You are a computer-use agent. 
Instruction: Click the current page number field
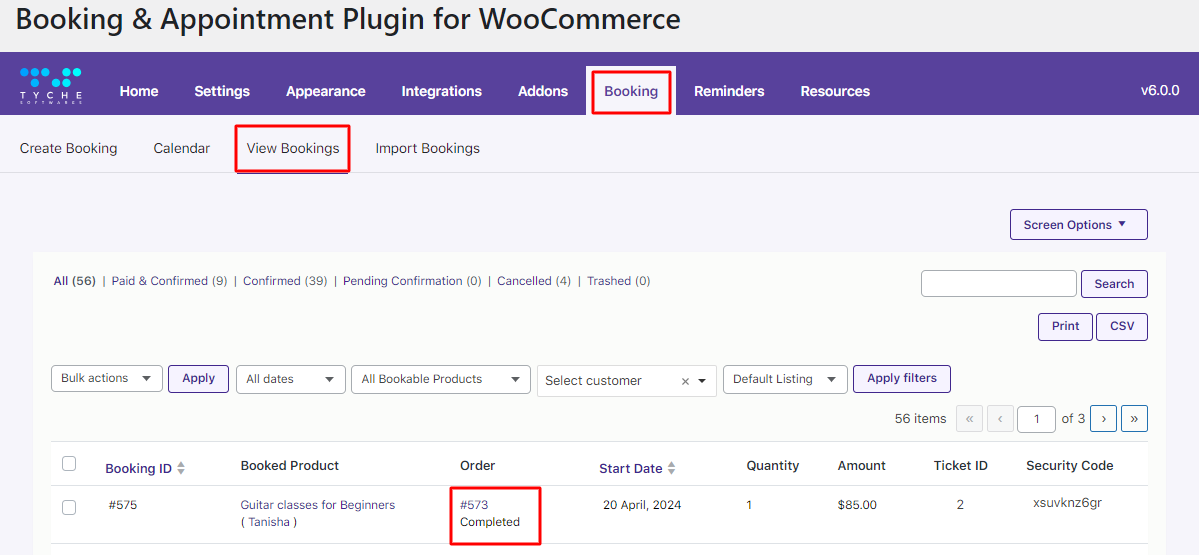click(1037, 419)
